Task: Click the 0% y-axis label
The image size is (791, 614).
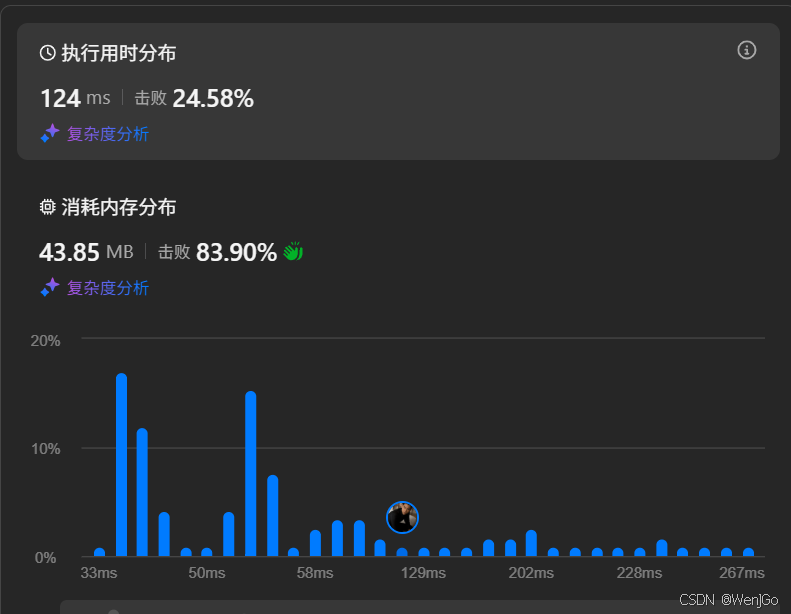Action: click(x=45, y=557)
